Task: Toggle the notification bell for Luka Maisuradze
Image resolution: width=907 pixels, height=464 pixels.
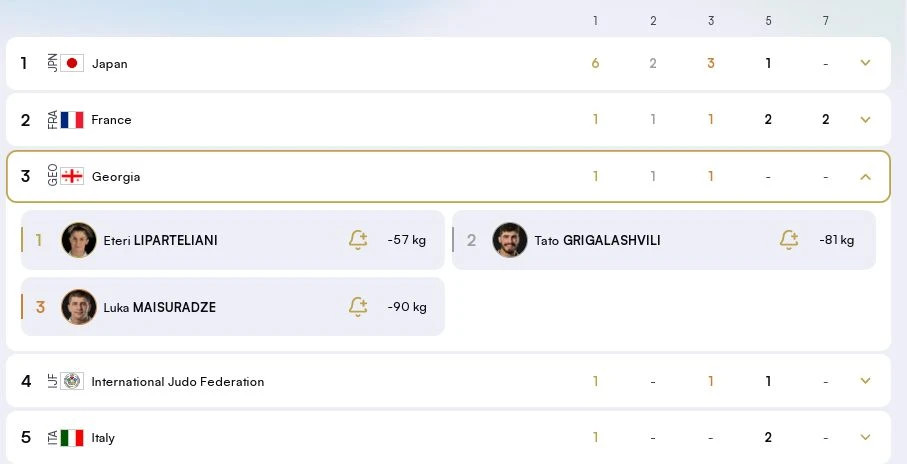Action: (x=358, y=307)
